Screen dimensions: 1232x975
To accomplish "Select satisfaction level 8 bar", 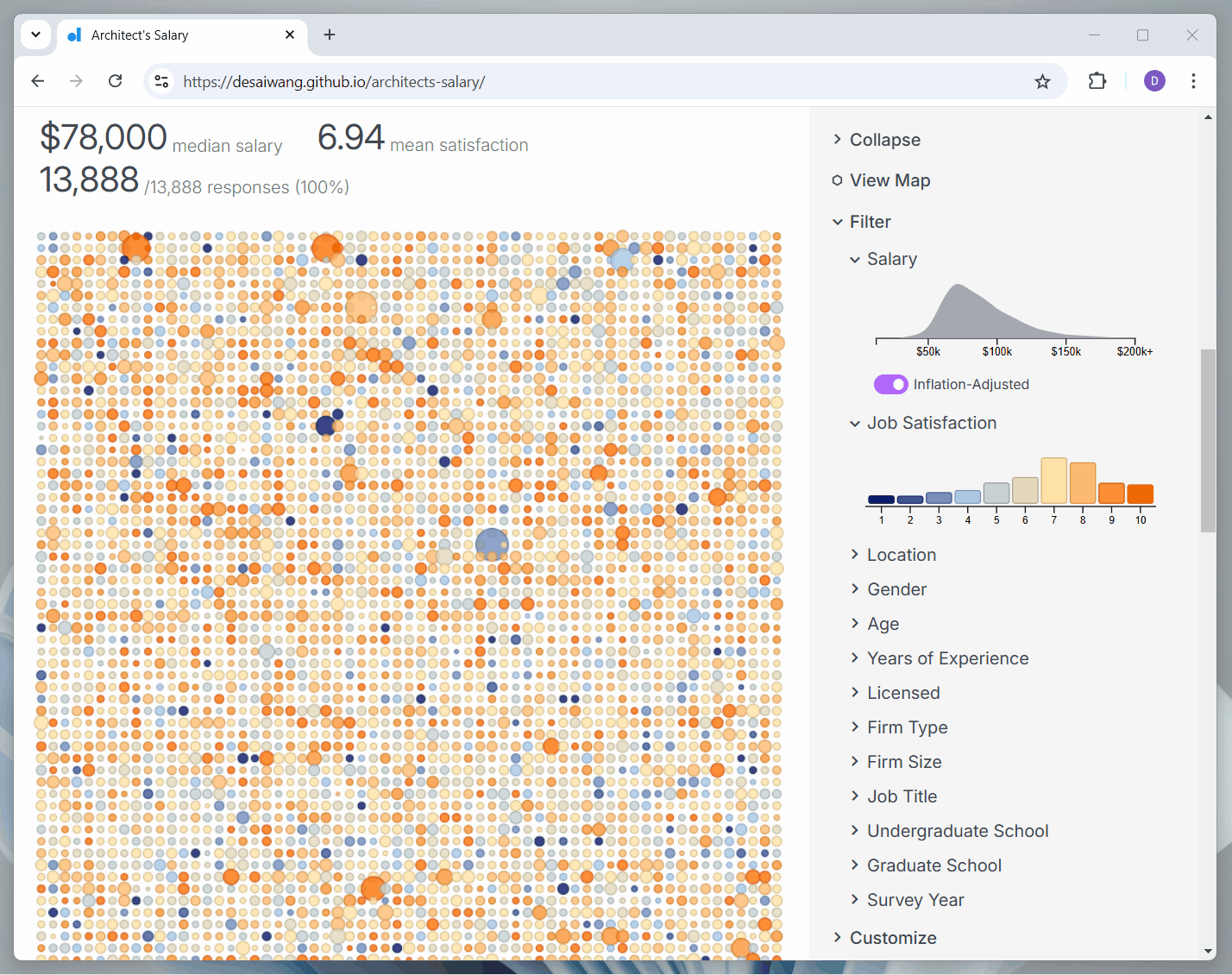I will [x=1083, y=483].
